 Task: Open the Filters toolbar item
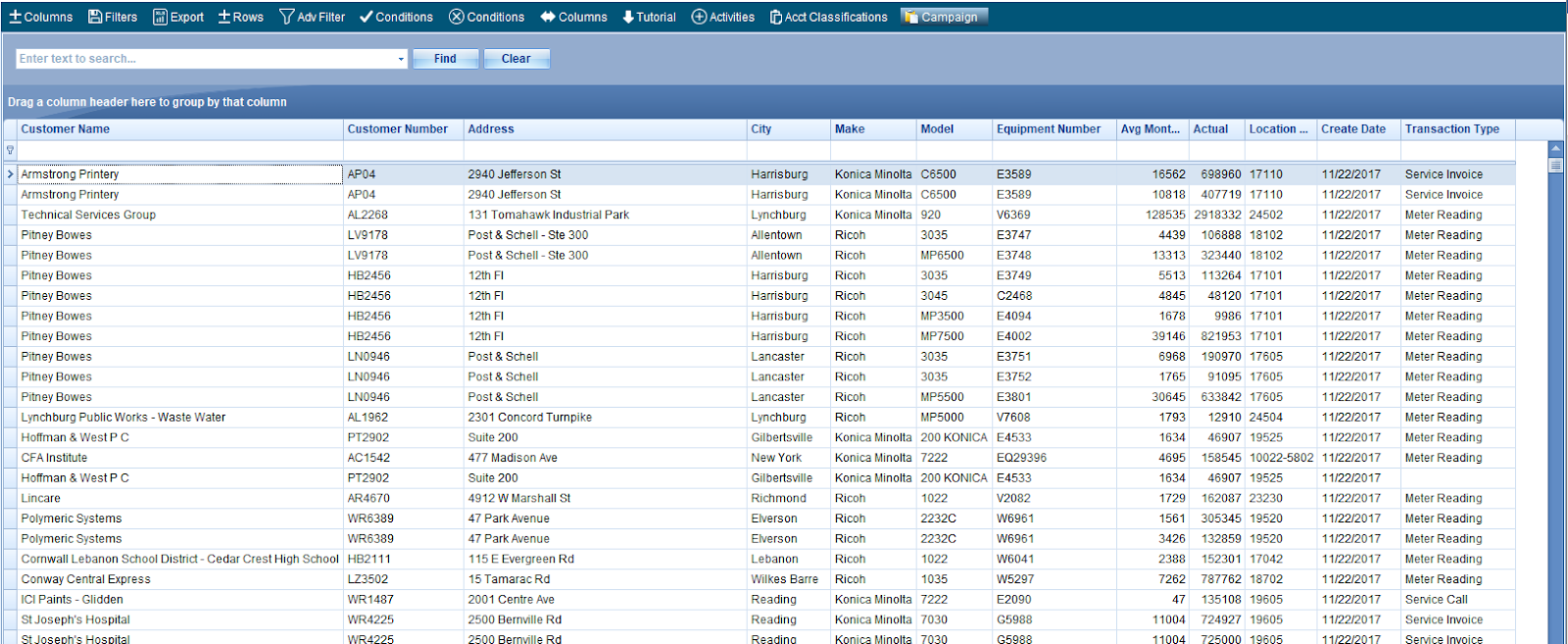(113, 17)
